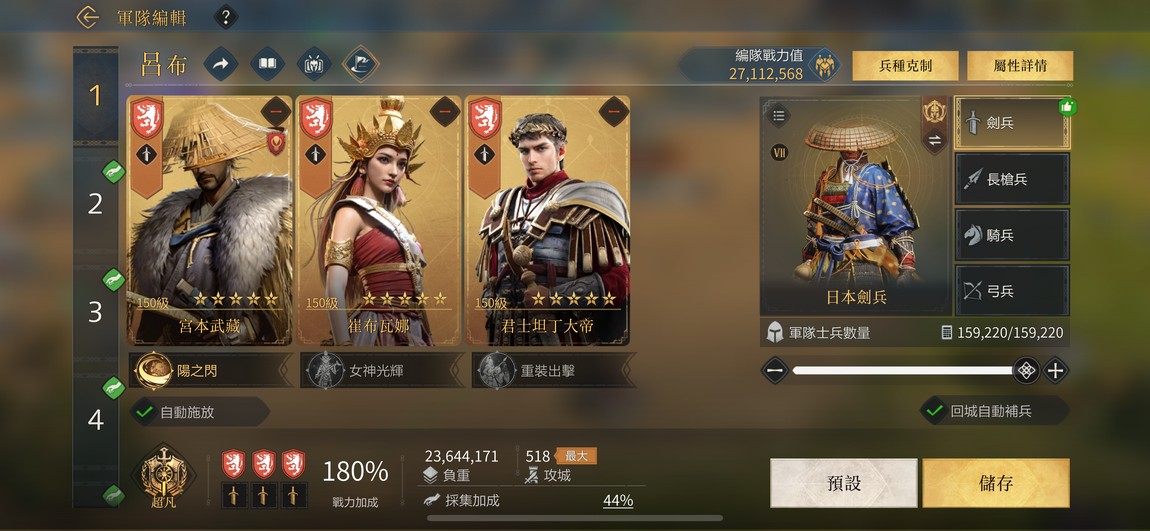This screenshot has height=531, width=1150.
Task: Open the question mark help icon
Action: point(225,17)
